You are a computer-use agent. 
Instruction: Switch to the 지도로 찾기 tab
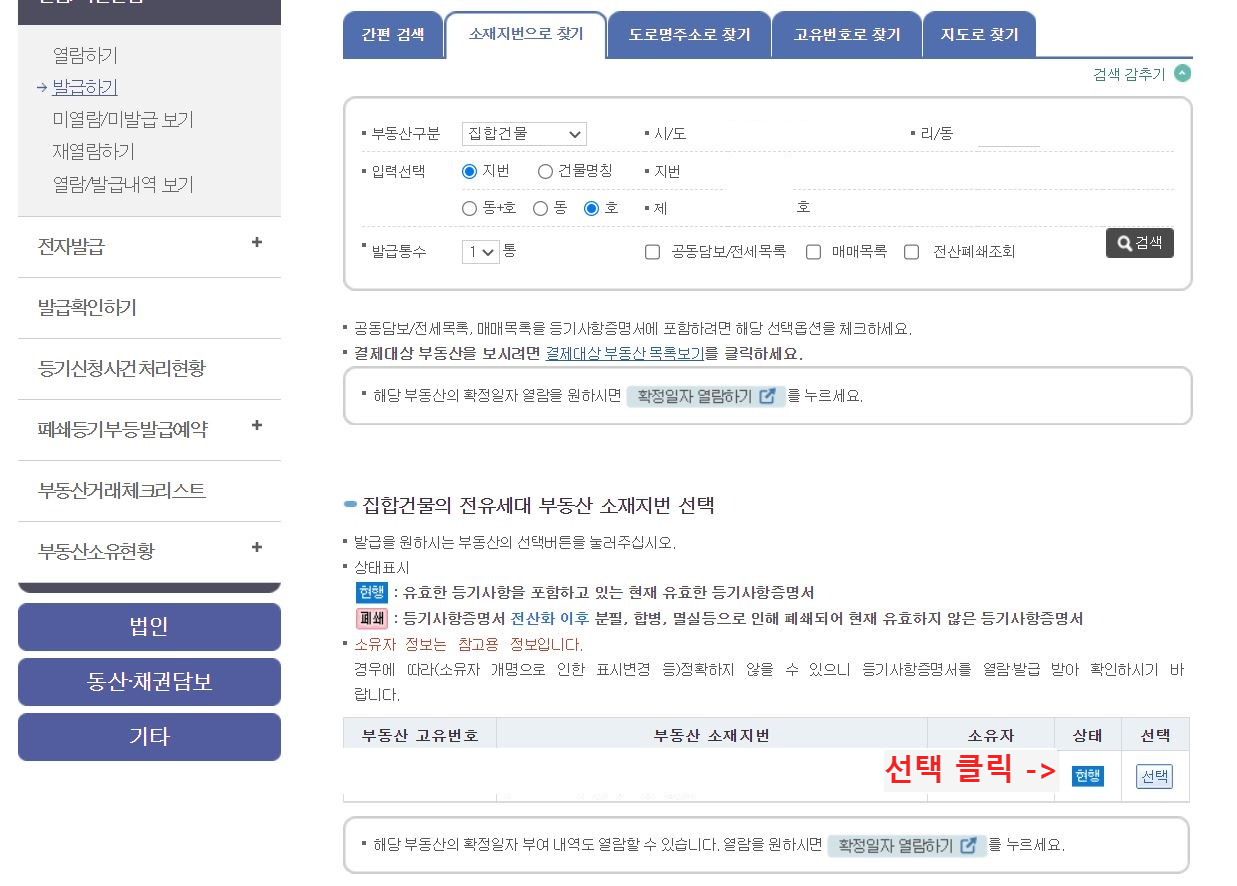coord(978,33)
